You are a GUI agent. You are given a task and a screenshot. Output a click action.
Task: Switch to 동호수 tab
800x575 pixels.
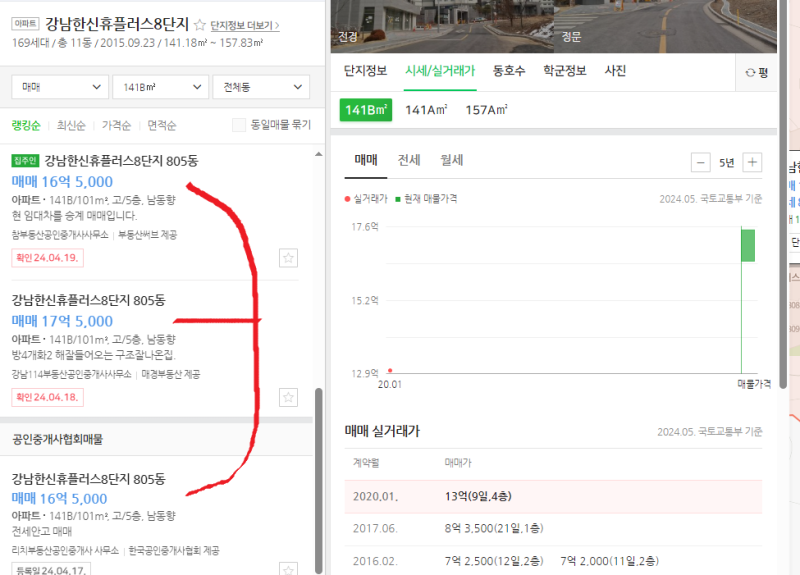(x=509, y=70)
